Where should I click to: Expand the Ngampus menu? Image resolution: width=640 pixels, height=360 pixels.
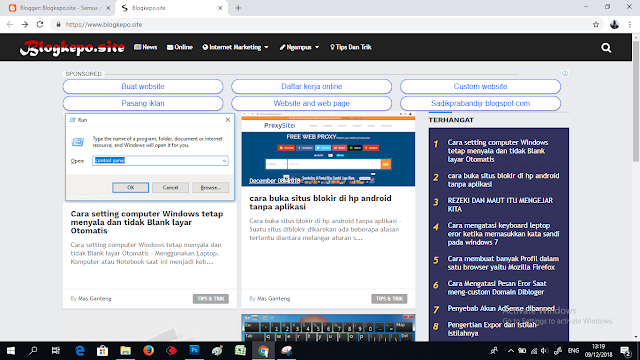(x=299, y=47)
